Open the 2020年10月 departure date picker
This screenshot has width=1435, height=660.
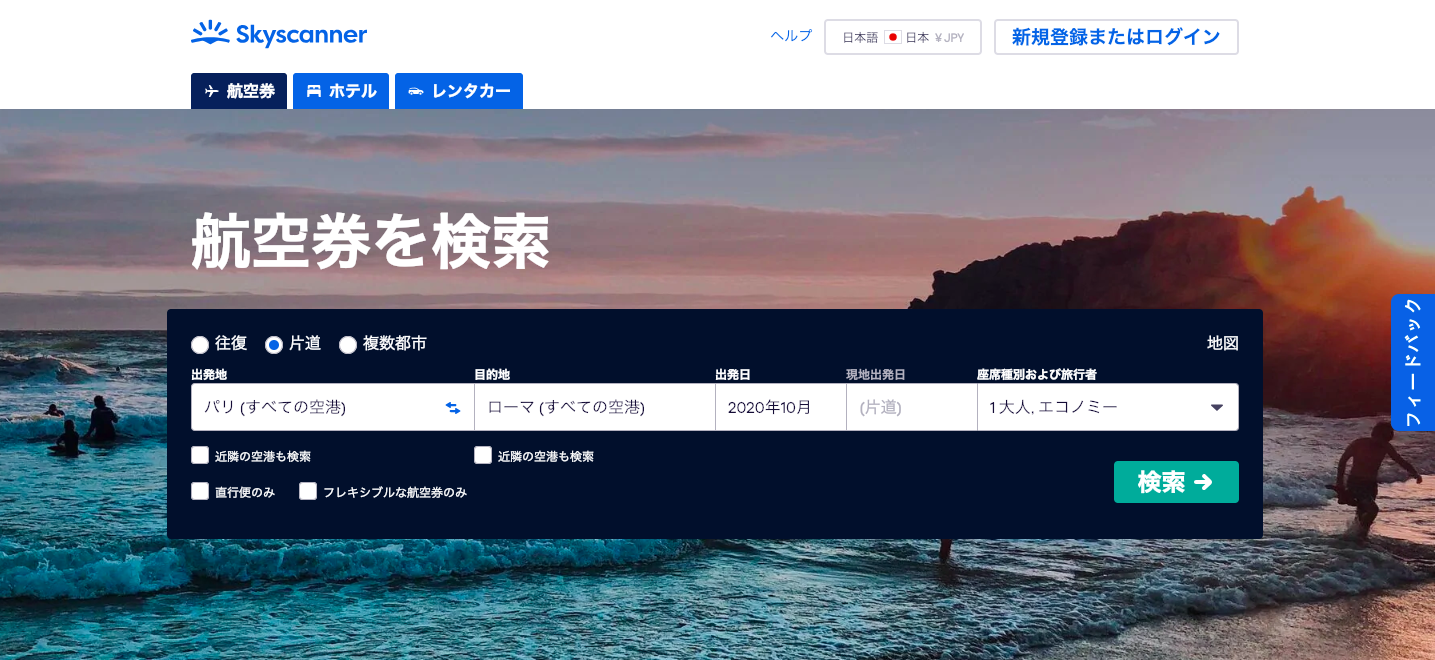780,407
